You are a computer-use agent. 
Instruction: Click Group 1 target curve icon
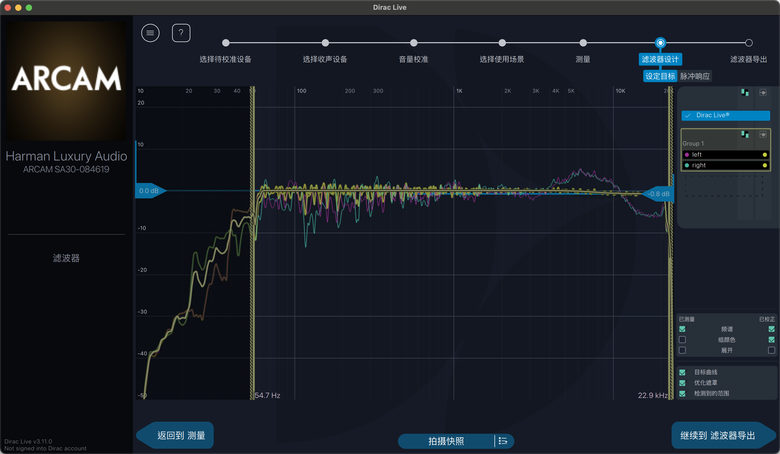pyautogui.click(x=763, y=134)
